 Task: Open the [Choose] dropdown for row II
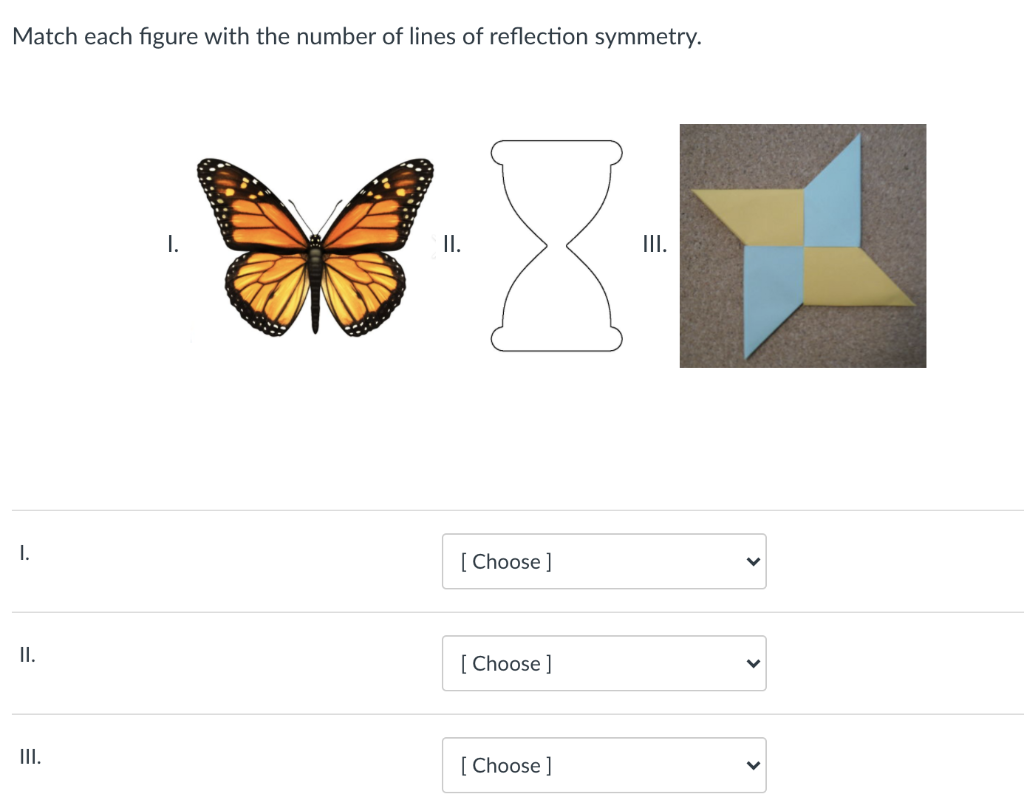[x=603, y=663]
